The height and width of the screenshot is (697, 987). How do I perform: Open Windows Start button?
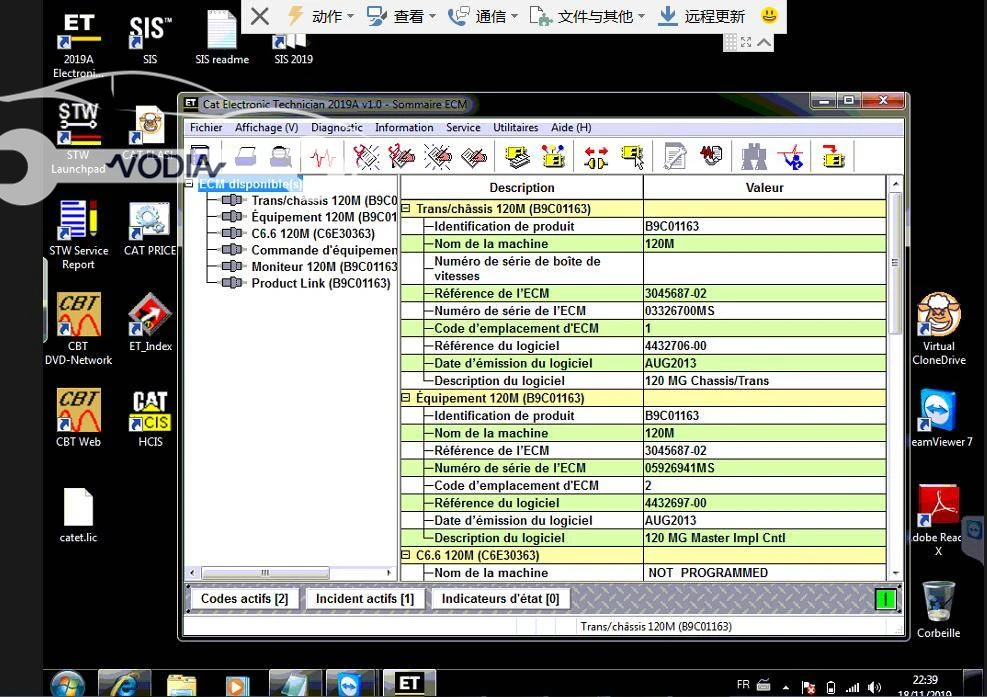pos(67,684)
